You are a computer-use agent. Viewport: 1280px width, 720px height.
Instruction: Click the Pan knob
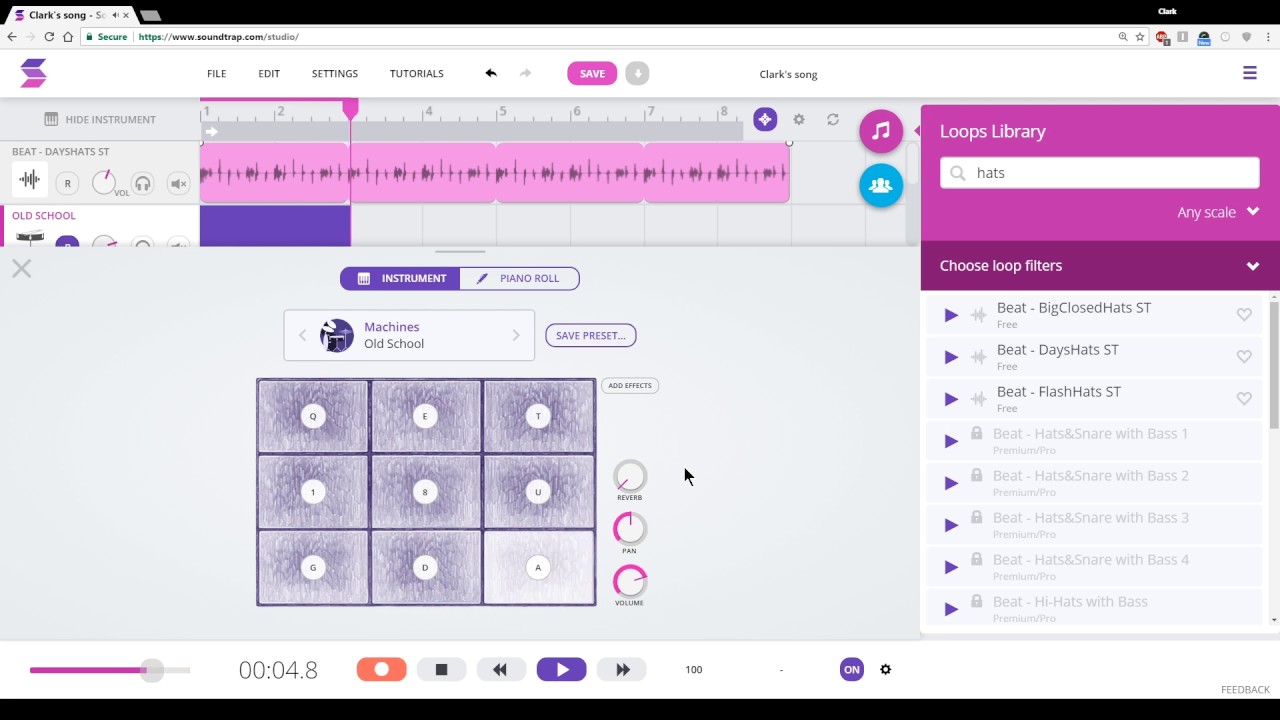pos(630,528)
